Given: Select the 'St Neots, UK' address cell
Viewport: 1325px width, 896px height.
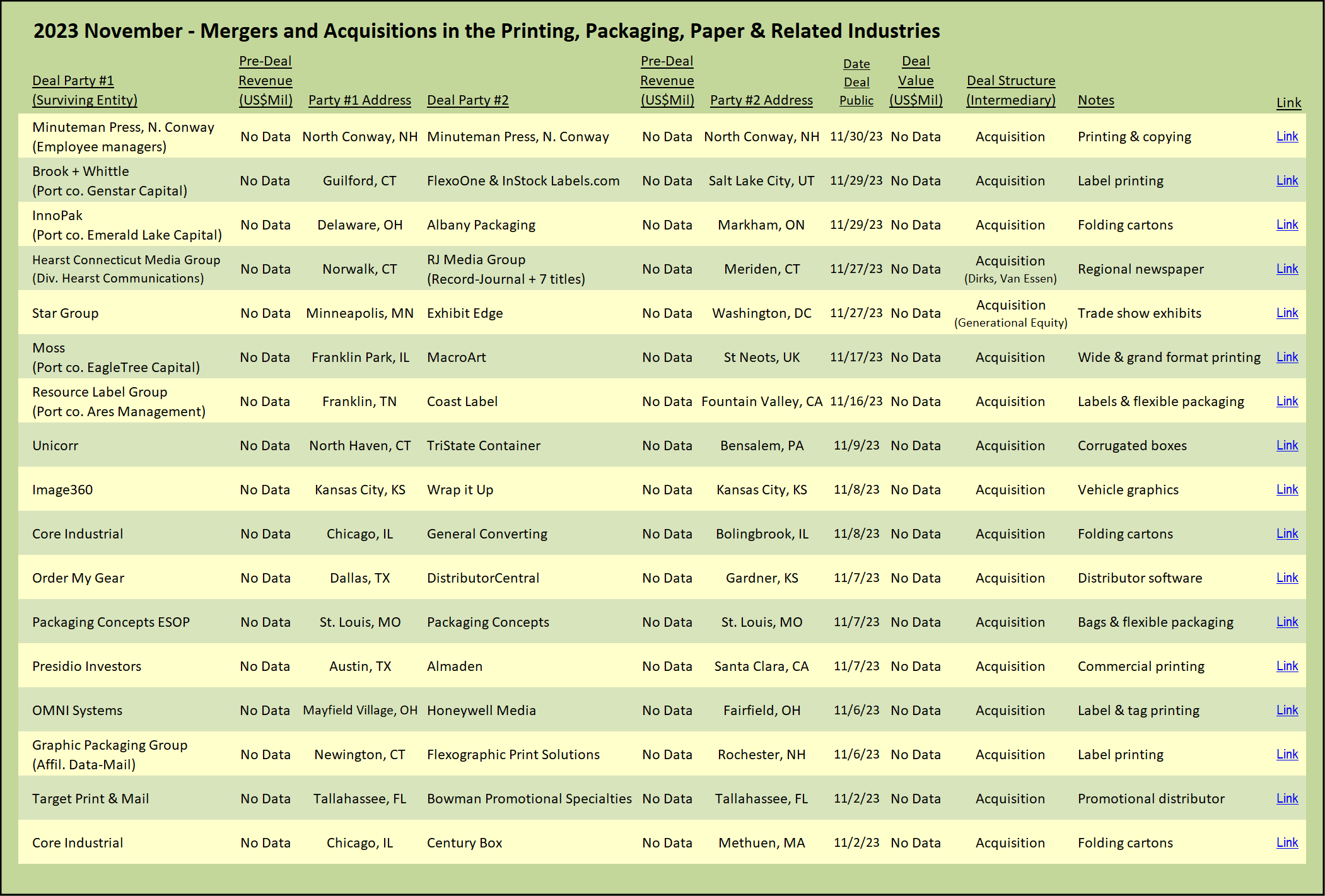Looking at the screenshot, I should tap(761, 358).
